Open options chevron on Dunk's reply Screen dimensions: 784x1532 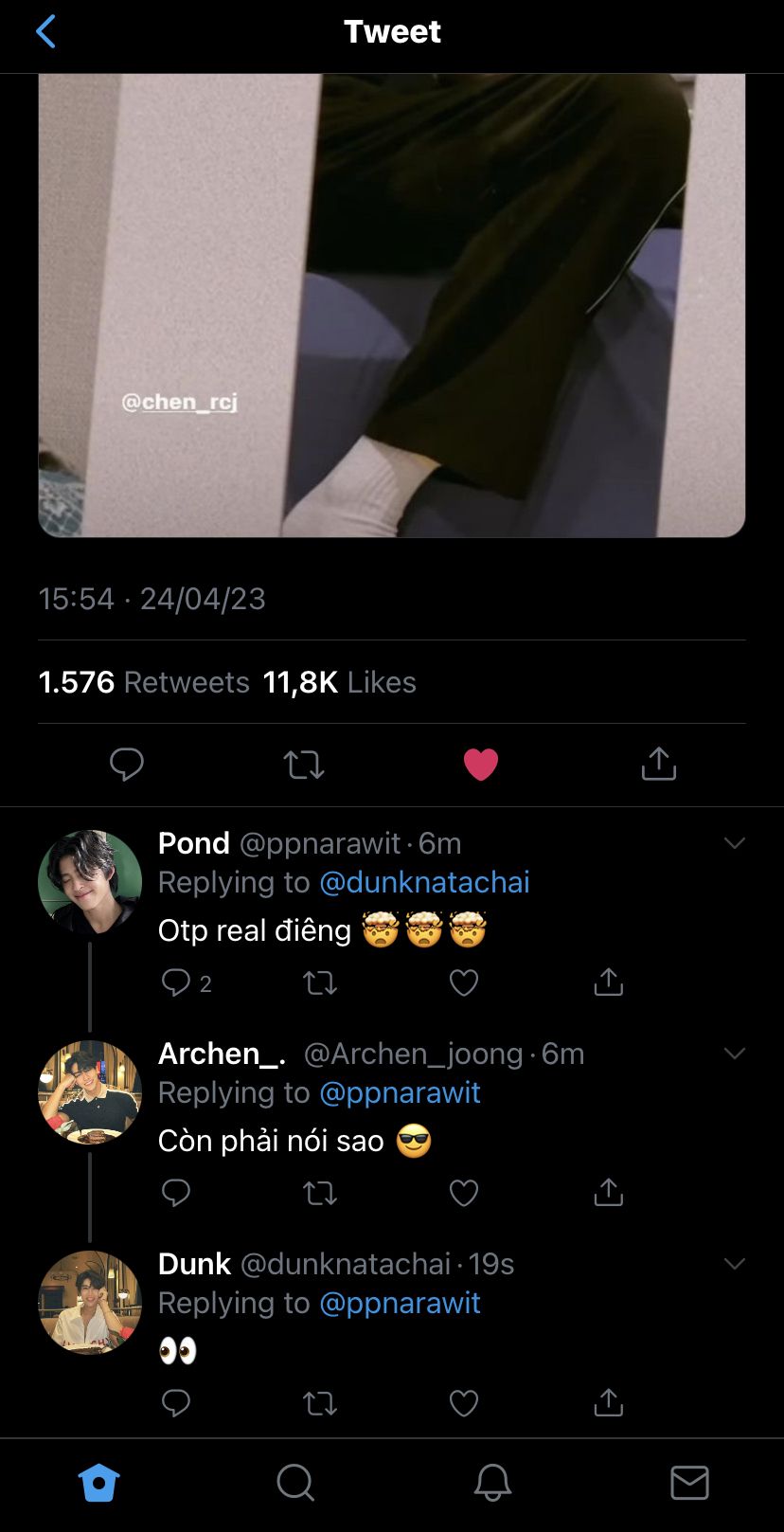pyautogui.click(x=735, y=1264)
